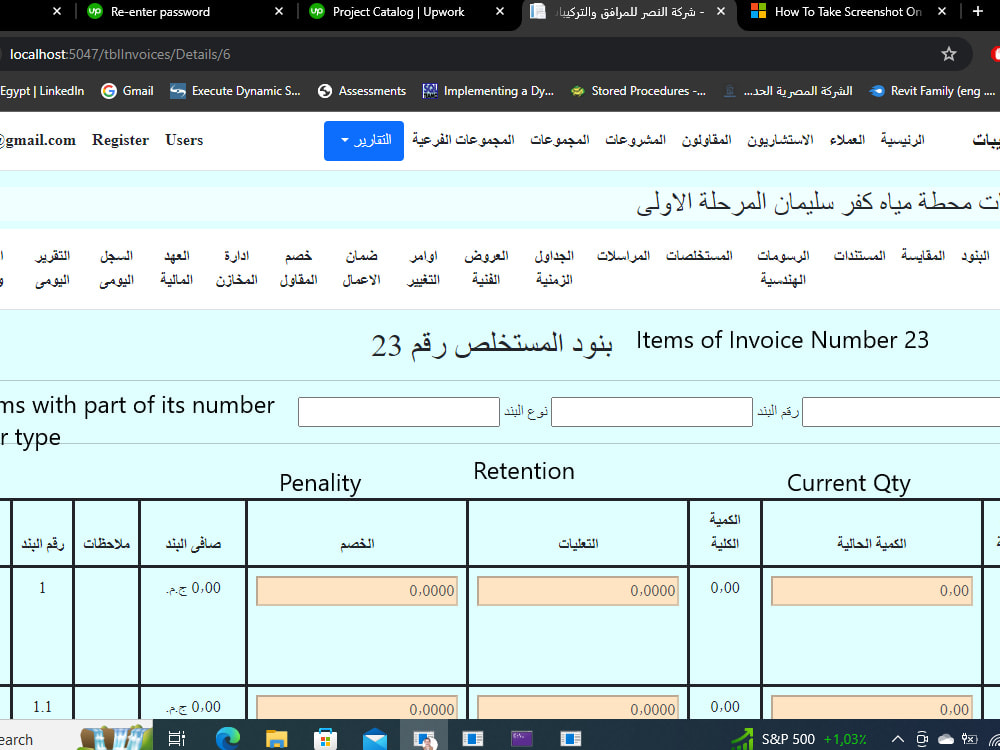Open the البنود project tab
This screenshot has height=750, width=1000.
pos(975,256)
